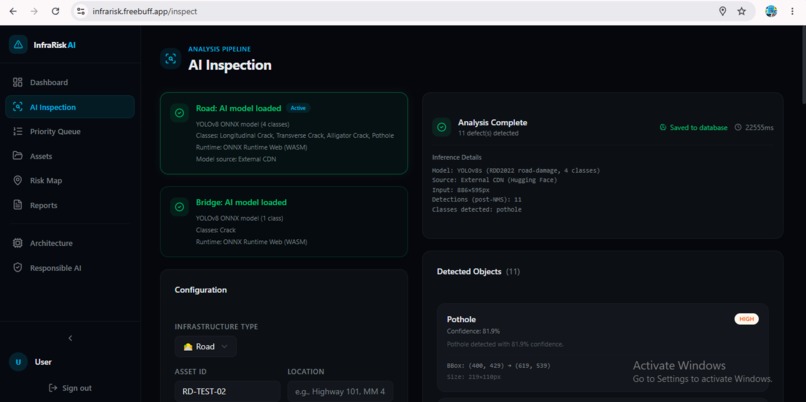
Task: Select AI Inspection in the sidebar
Action: coord(70,107)
